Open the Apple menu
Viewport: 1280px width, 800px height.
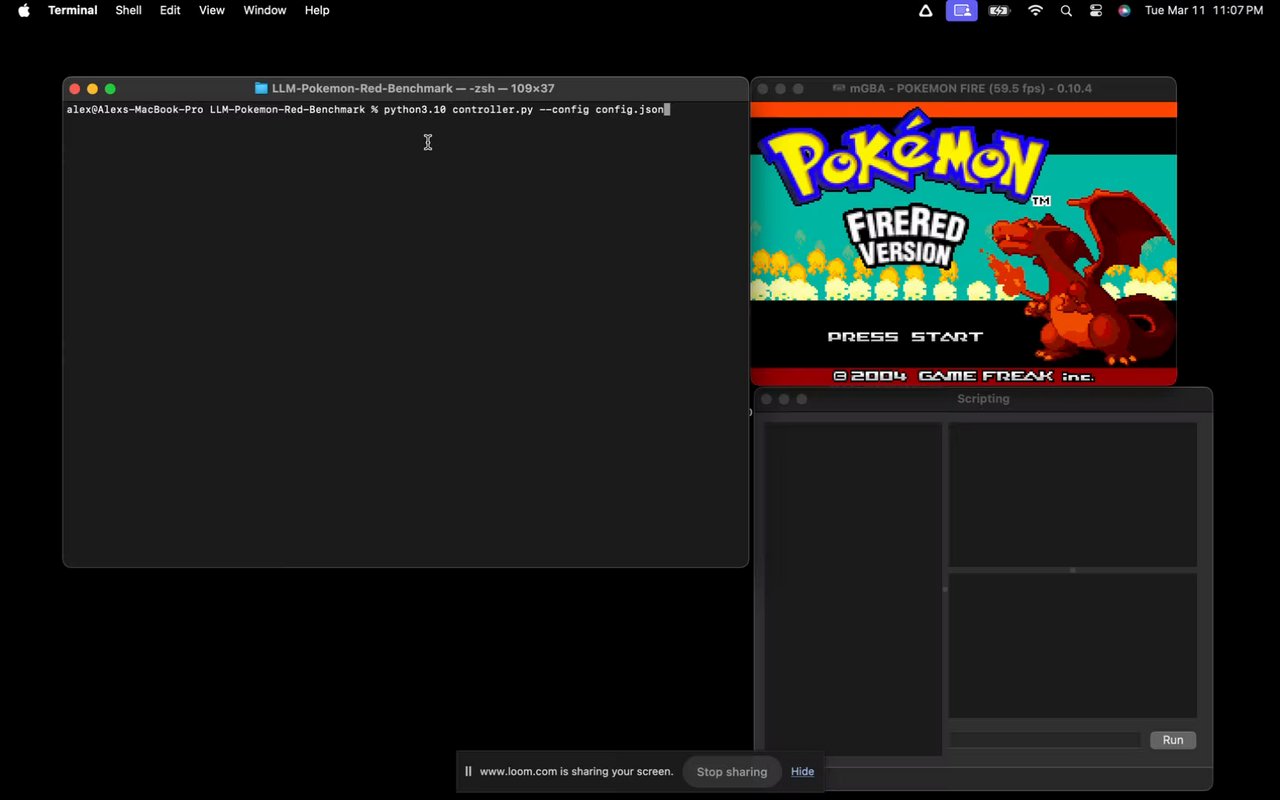click(24, 10)
